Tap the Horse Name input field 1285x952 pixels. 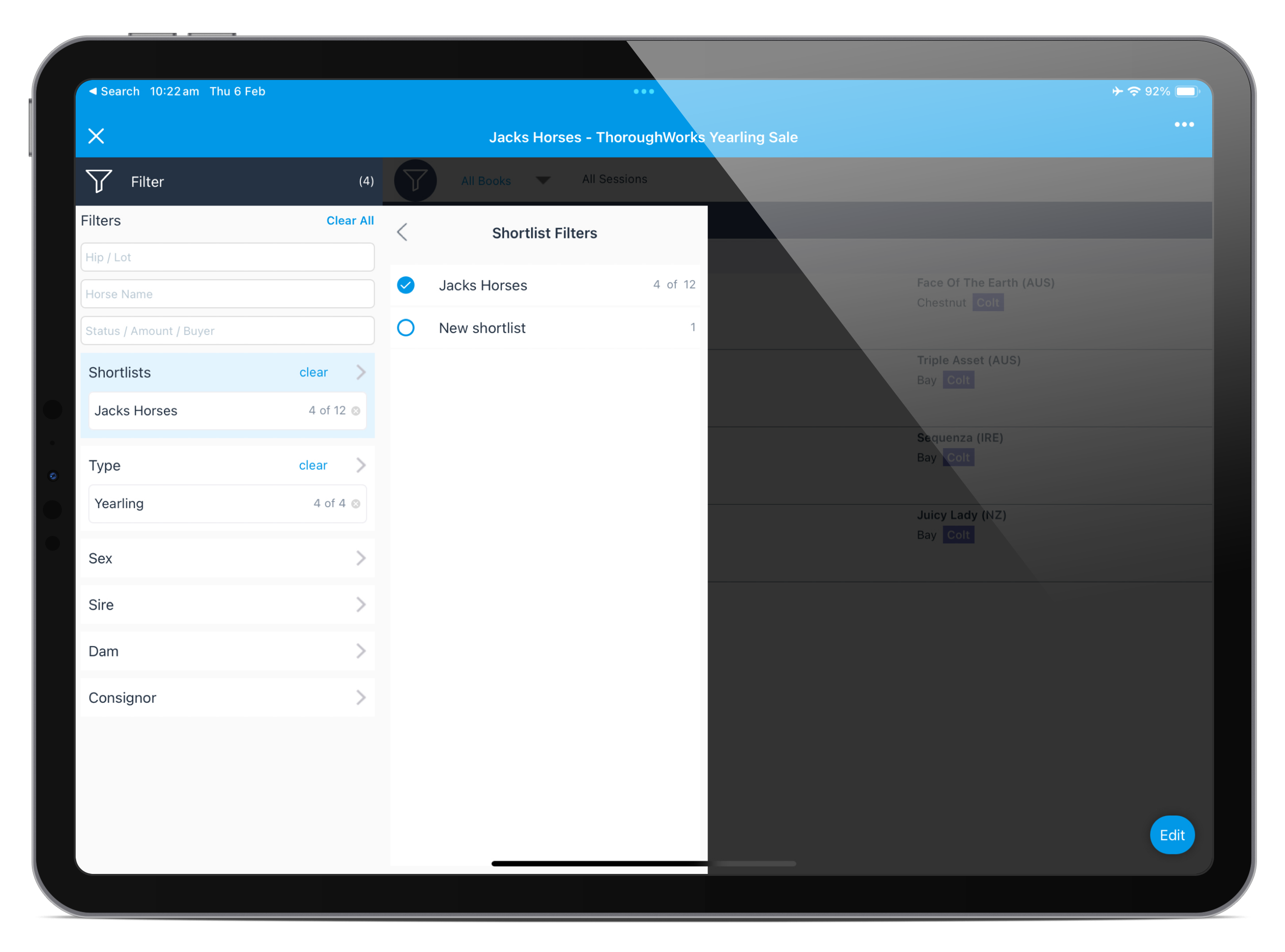coord(227,294)
